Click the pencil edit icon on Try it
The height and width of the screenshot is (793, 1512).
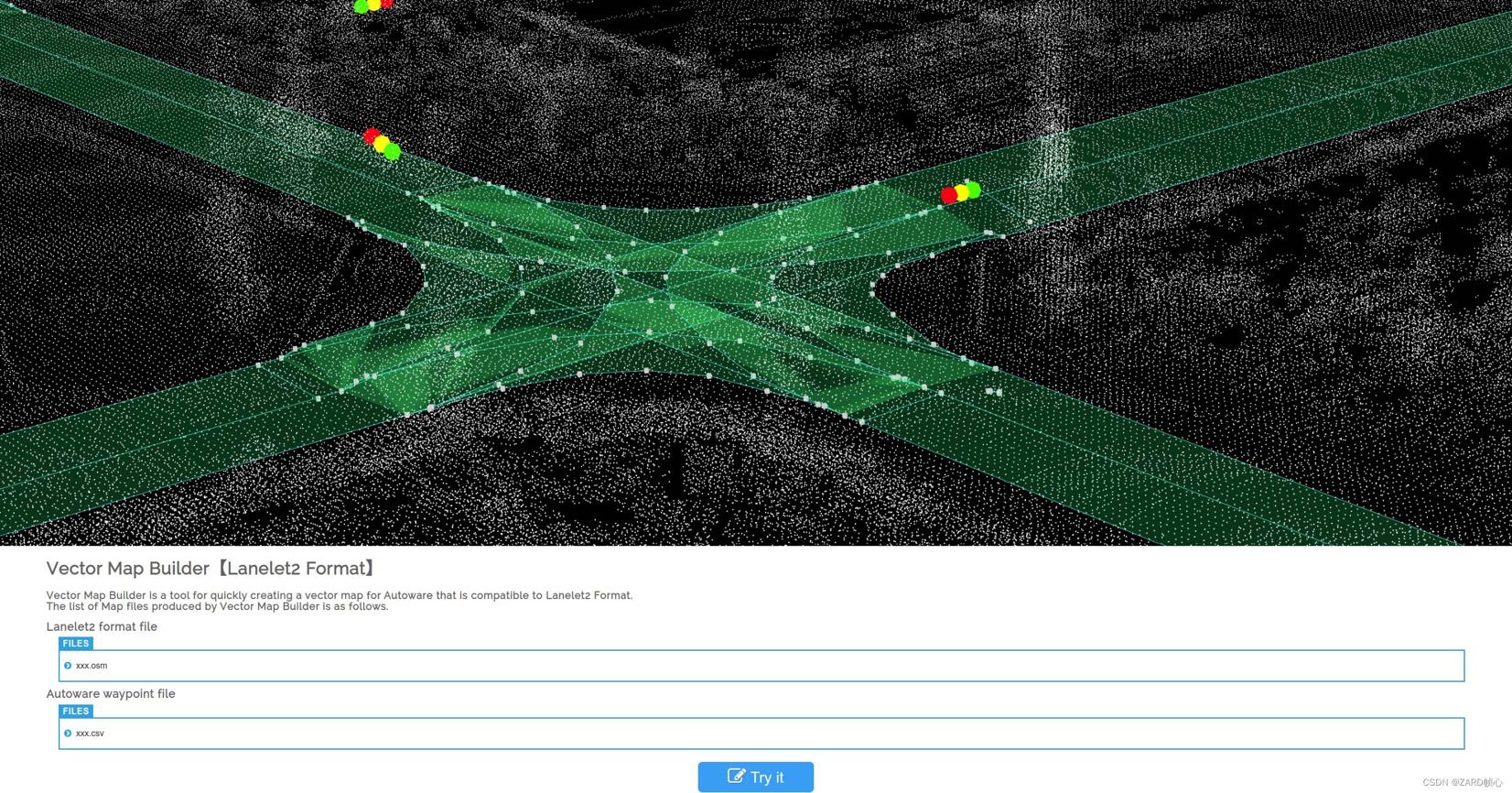736,777
